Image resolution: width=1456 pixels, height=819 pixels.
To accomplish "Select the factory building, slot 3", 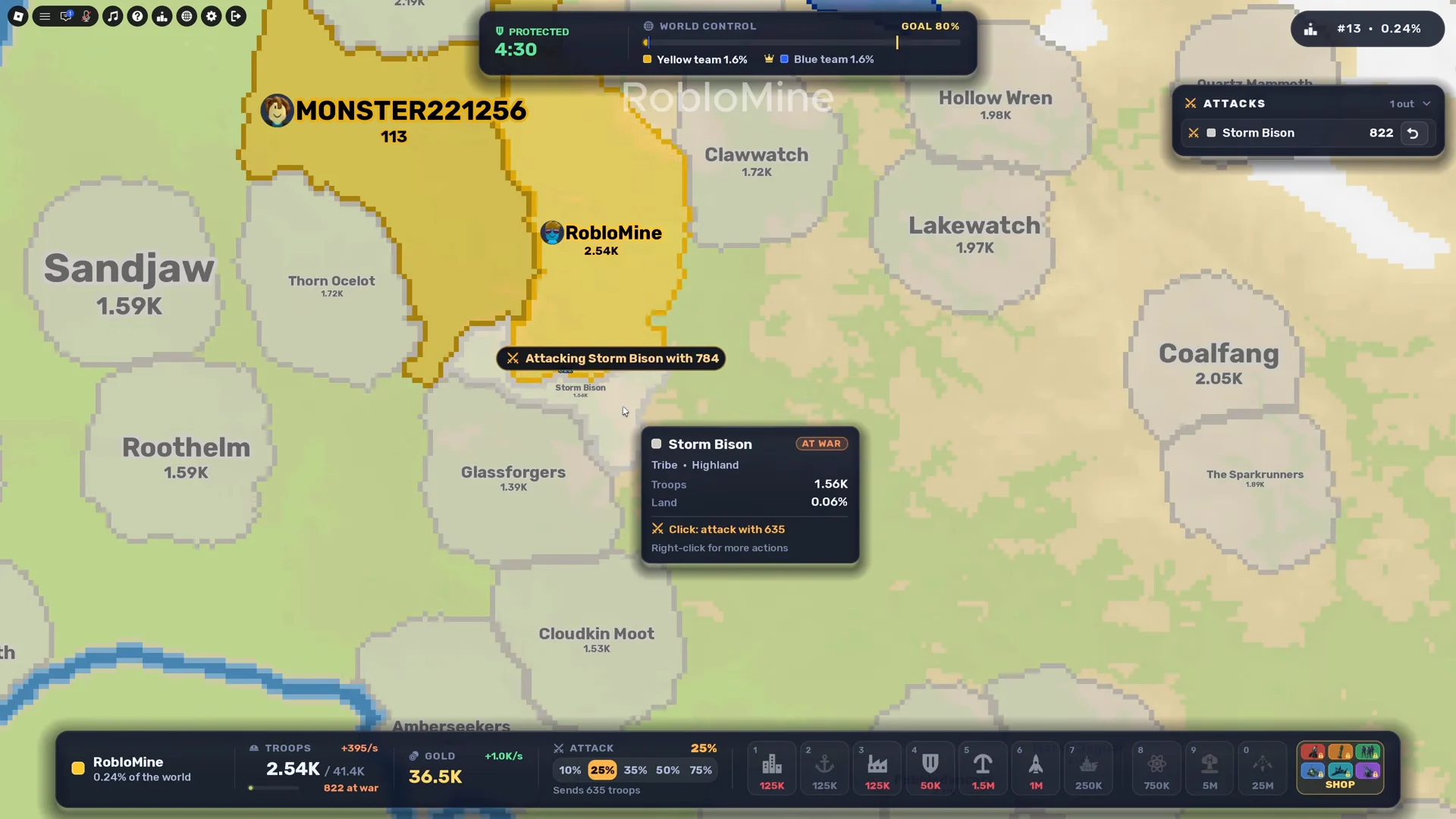I will click(x=877, y=769).
